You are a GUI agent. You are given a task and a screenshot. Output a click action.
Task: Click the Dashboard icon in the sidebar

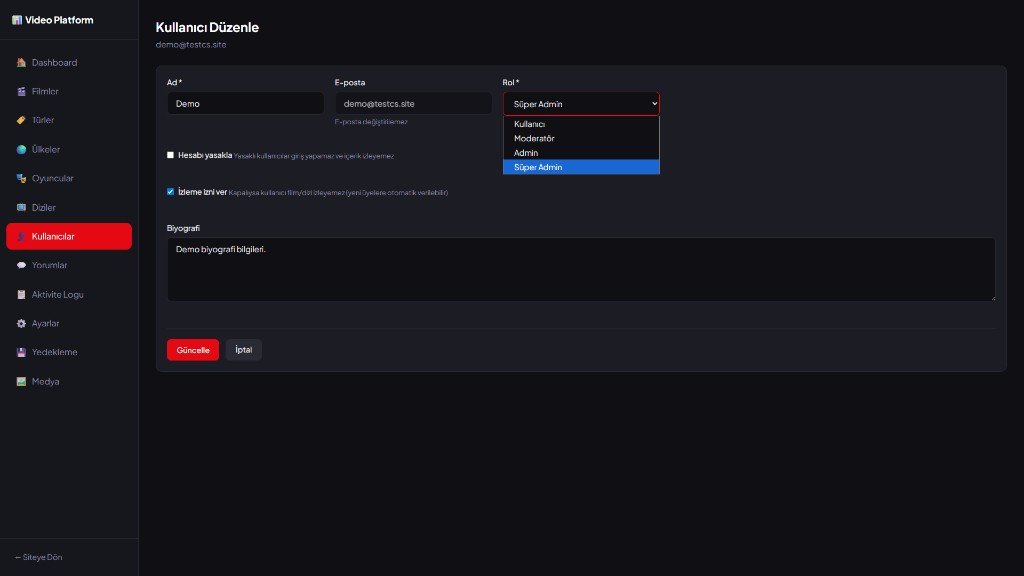(x=20, y=62)
